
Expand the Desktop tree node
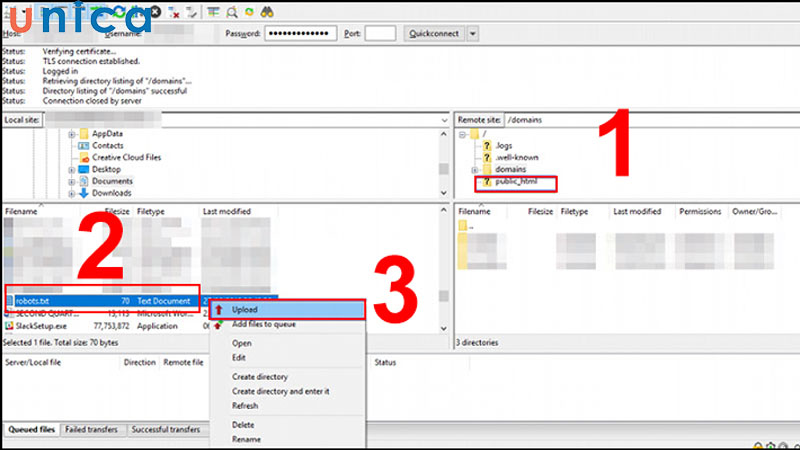click(x=71, y=170)
